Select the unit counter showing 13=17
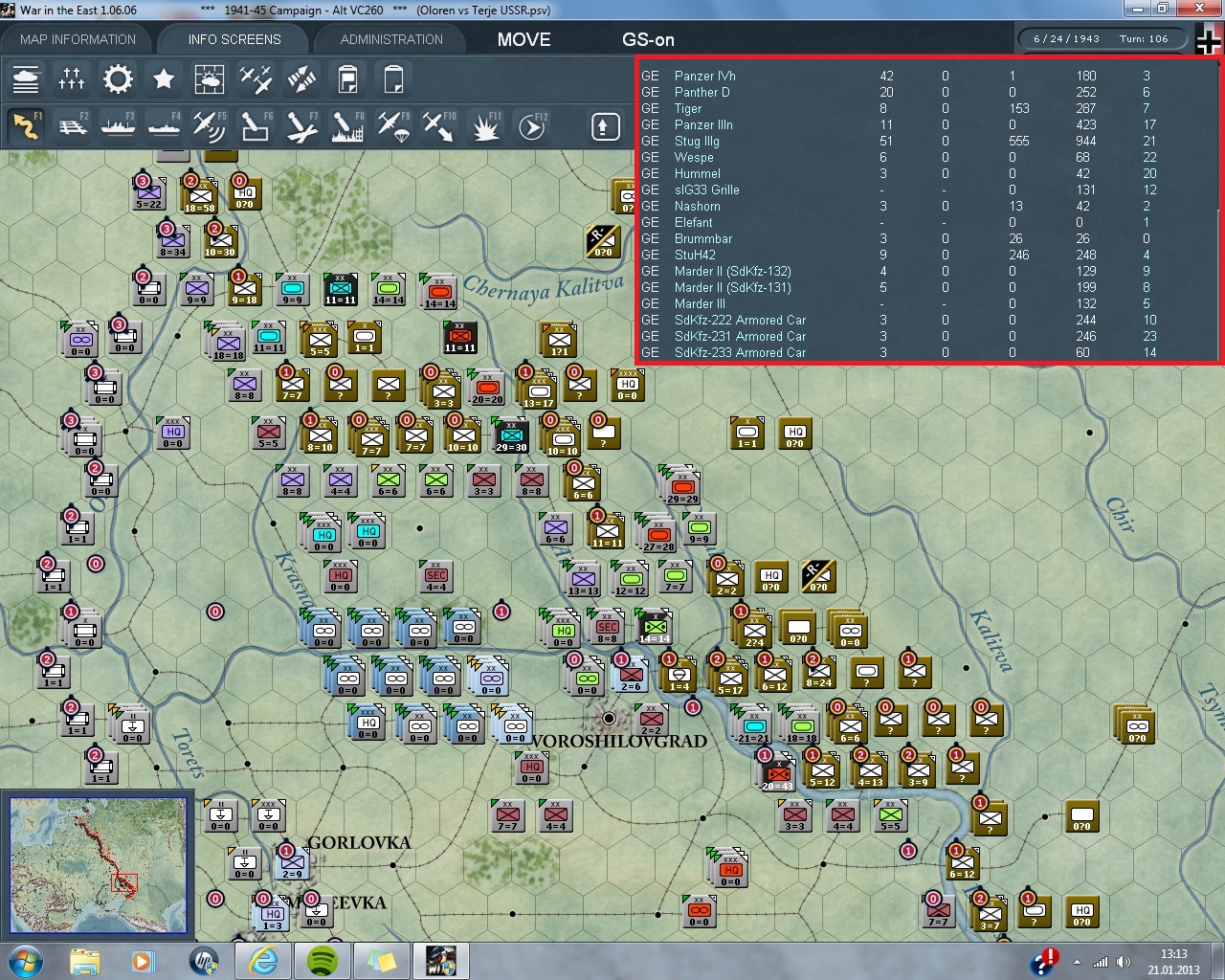This screenshot has width=1225, height=980. [x=539, y=391]
